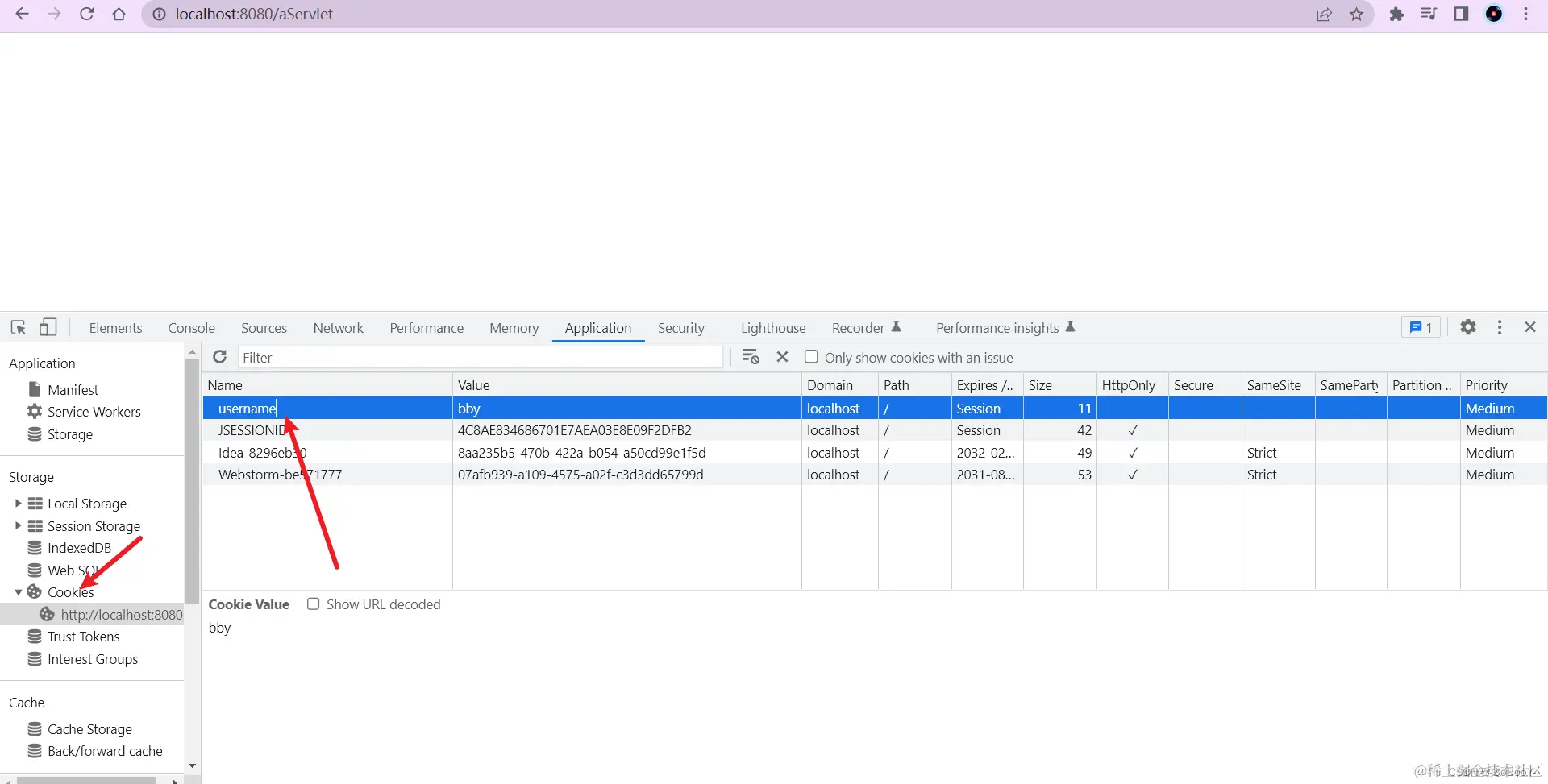Go back with the browser back arrow
Screen dimensions: 1548x784
click(22, 14)
